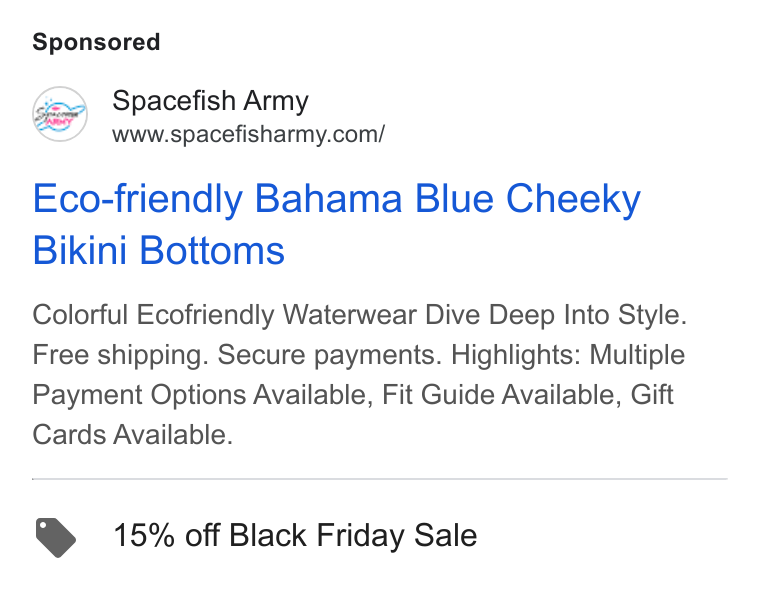Click the horizontal divider above the promotion

pyautogui.click(x=380, y=479)
